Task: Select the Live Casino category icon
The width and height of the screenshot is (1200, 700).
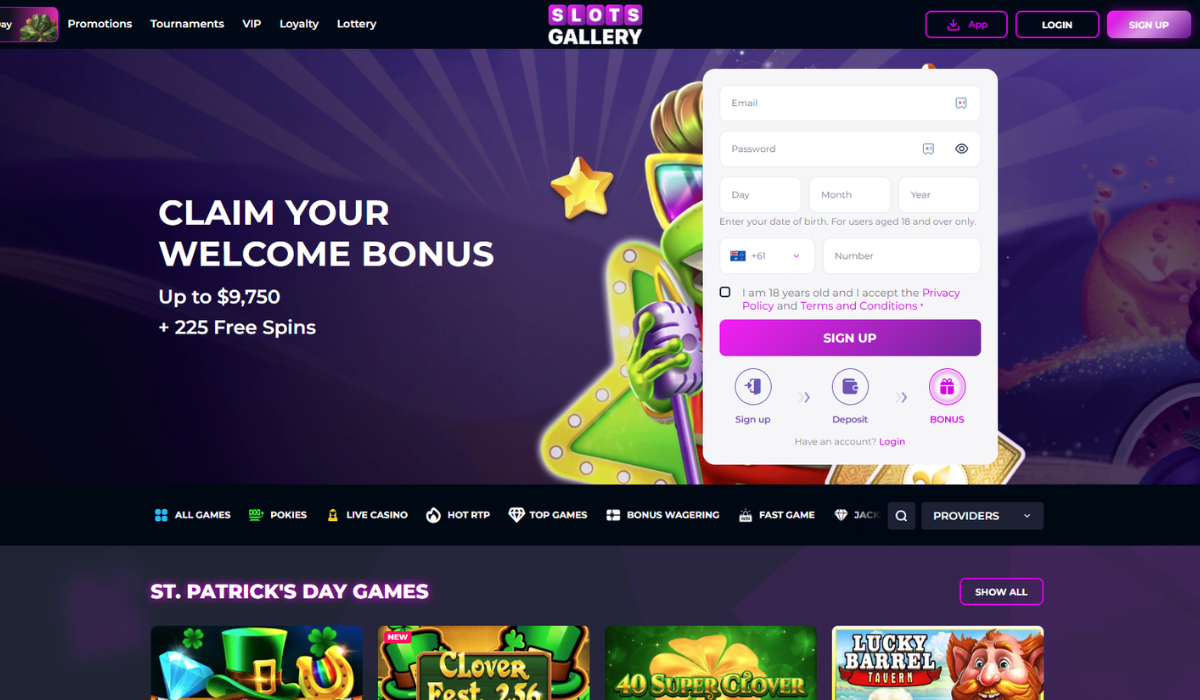Action: [332, 515]
